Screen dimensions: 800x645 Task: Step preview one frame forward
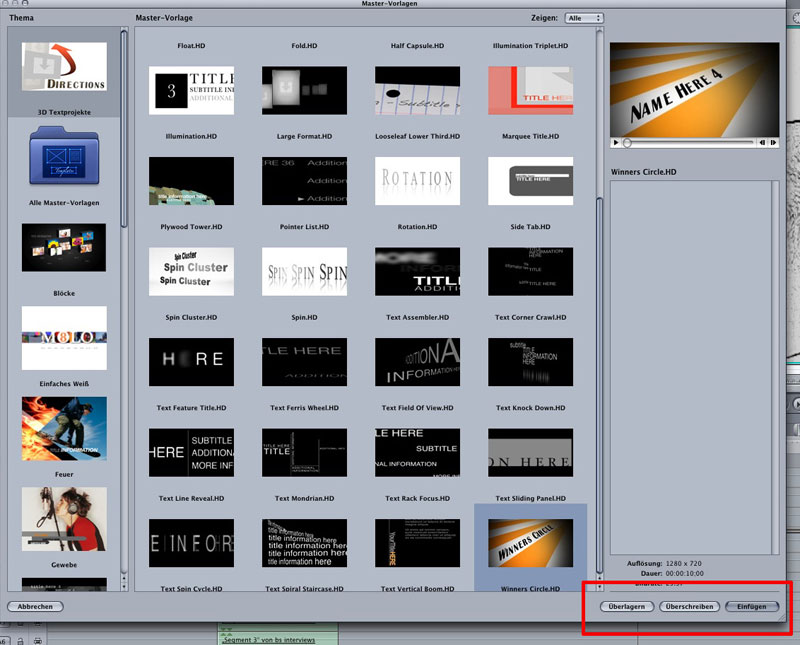[772, 143]
